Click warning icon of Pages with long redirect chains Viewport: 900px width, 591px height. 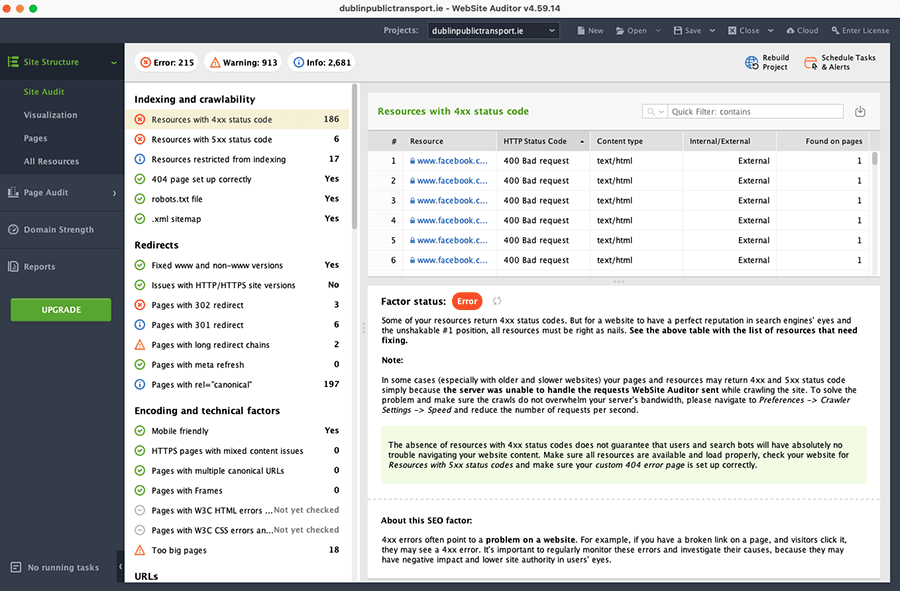point(139,344)
